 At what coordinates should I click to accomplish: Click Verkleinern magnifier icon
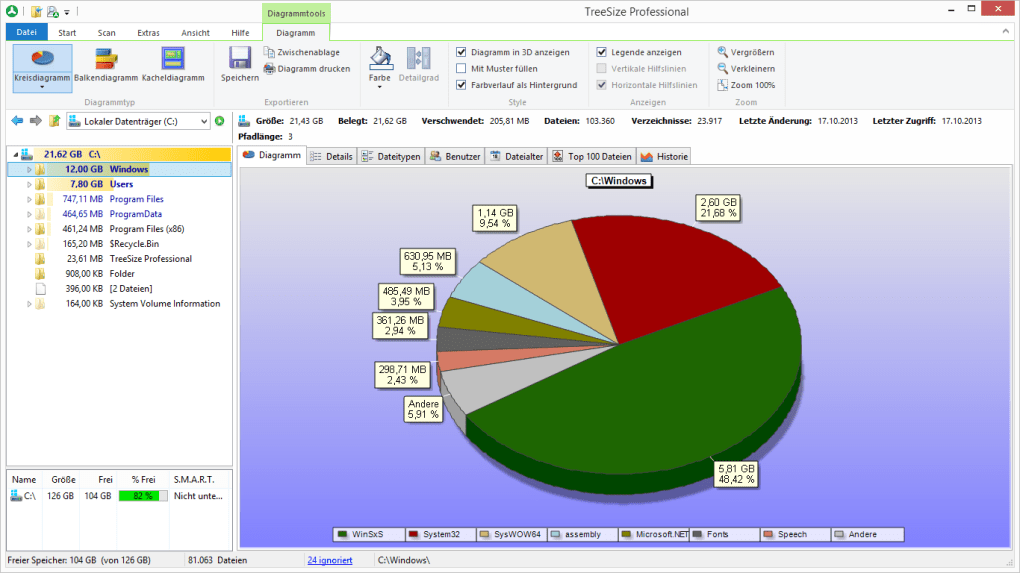click(722, 68)
